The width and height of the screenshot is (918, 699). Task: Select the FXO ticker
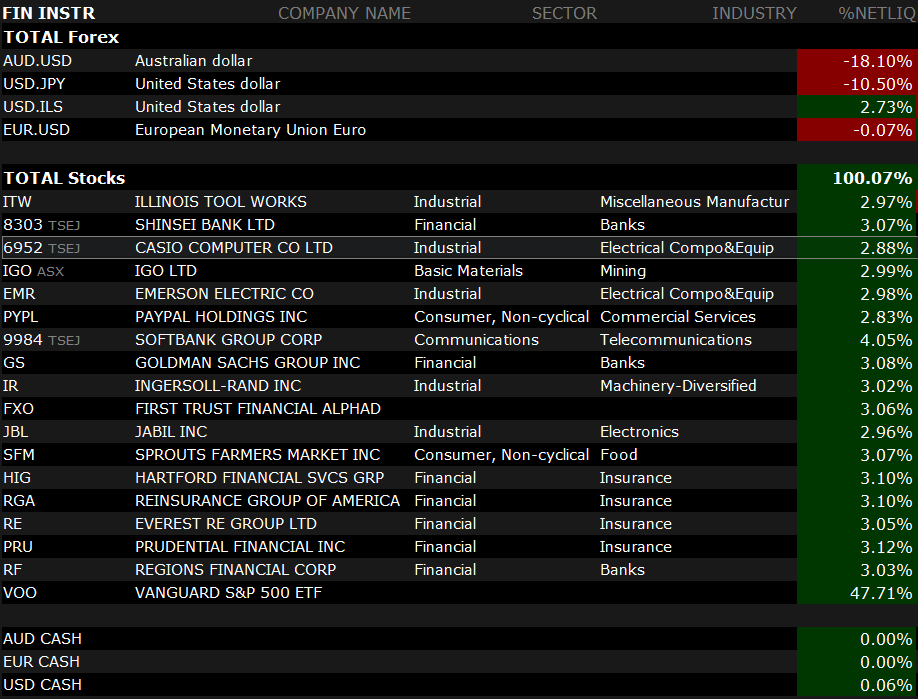(18, 409)
